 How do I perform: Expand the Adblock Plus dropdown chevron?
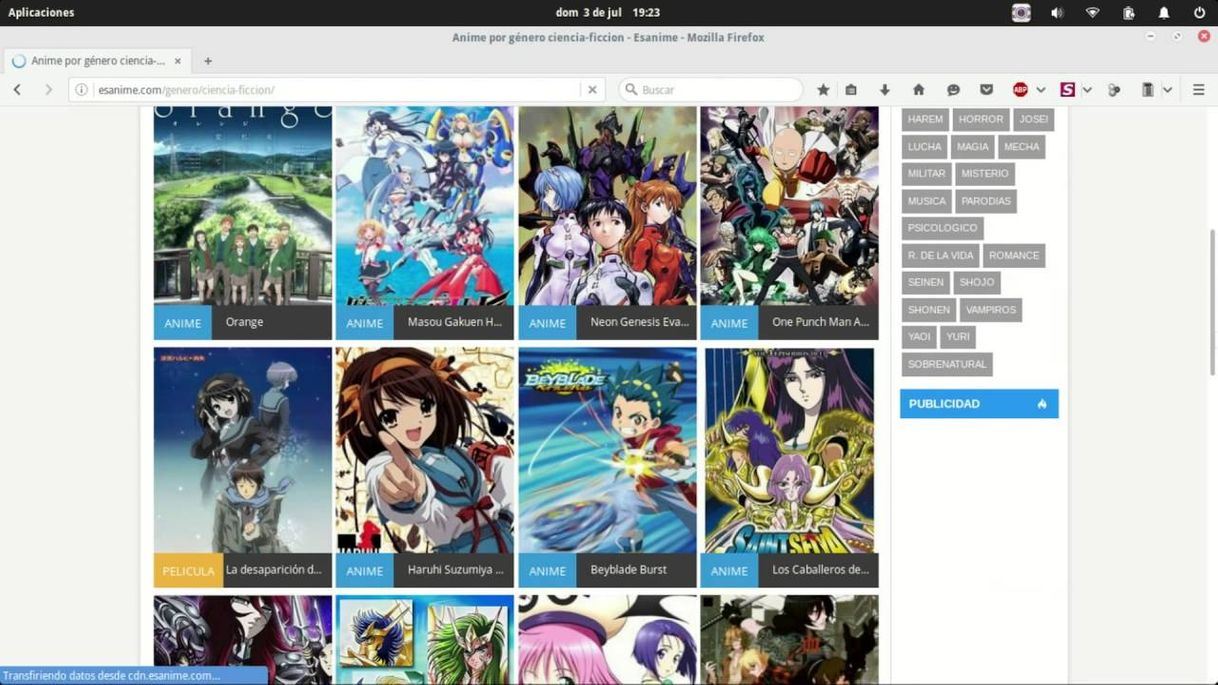[x=1041, y=89]
